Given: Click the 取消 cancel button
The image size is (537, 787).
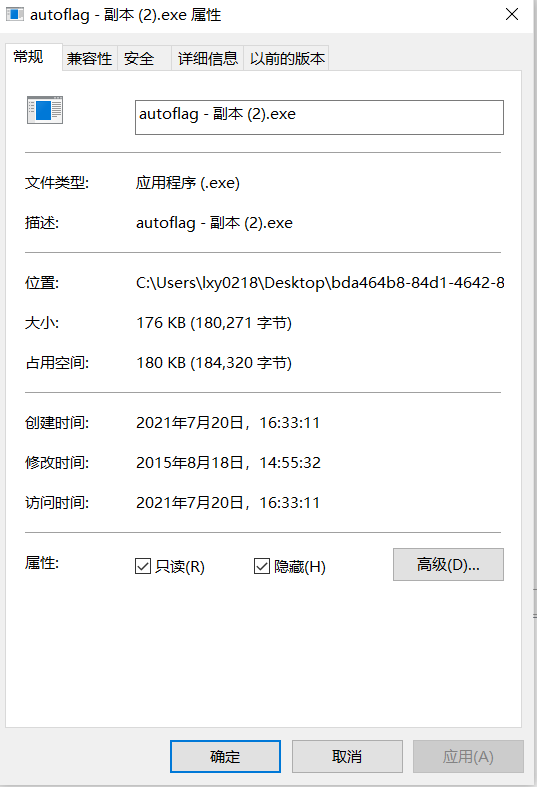Looking at the screenshot, I should tap(347, 756).
